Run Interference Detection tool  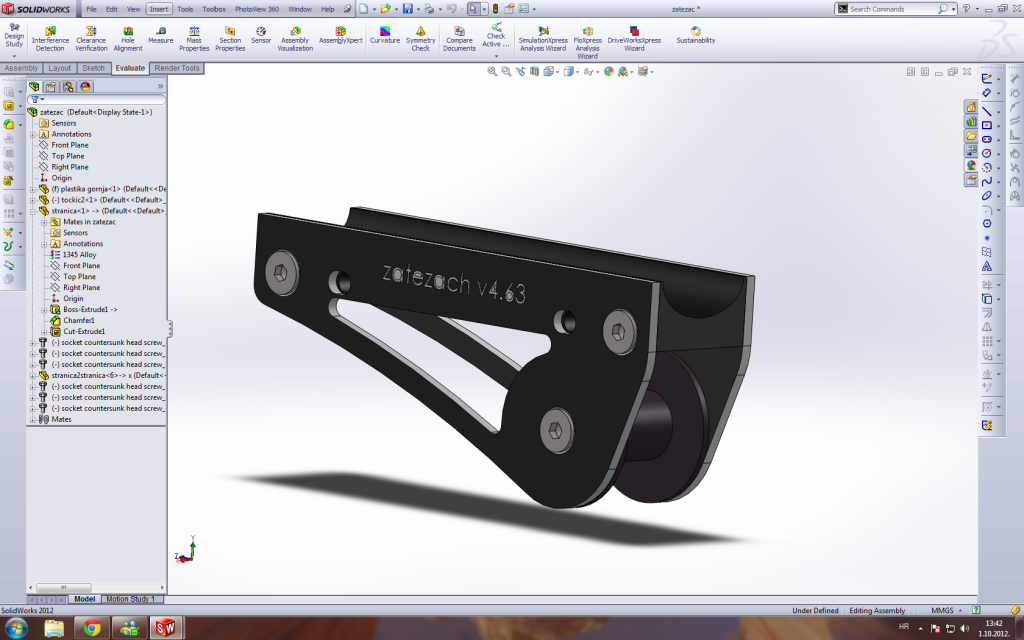pyautogui.click(x=50, y=39)
